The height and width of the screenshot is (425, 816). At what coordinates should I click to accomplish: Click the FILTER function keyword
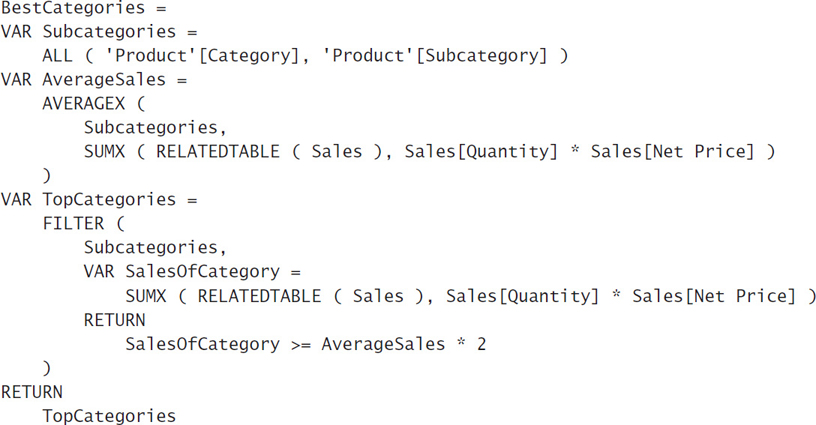[x=73, y=224]
